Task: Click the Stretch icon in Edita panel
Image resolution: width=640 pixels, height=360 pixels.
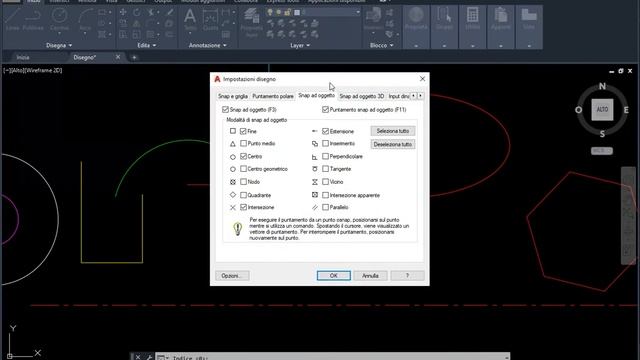Action: tap(123, 35)
